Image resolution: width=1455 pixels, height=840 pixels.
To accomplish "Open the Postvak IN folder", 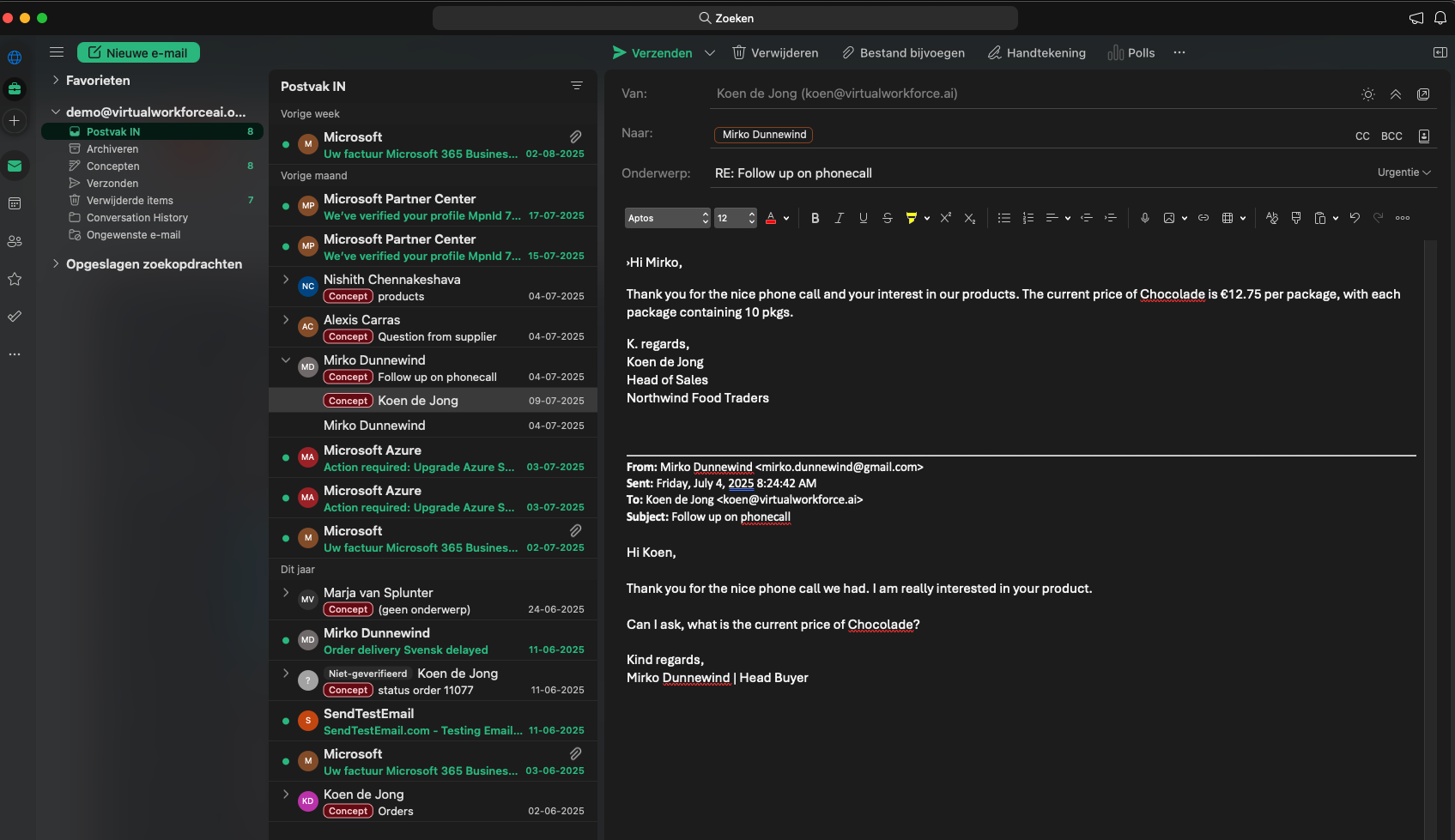I will (152, 131).
